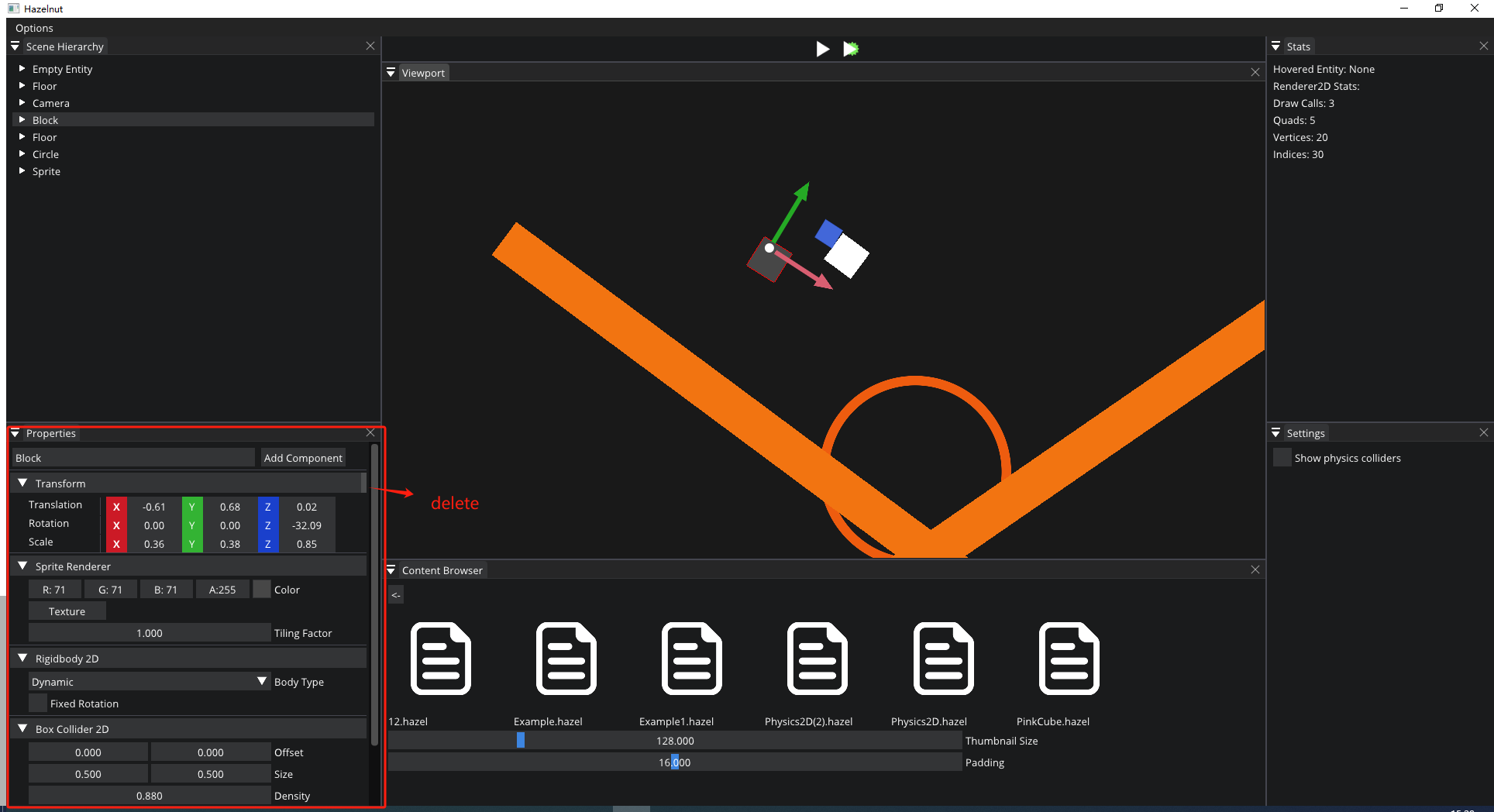
Task: Click the Translation X value -0.61
Action: [x=154, y=507]
